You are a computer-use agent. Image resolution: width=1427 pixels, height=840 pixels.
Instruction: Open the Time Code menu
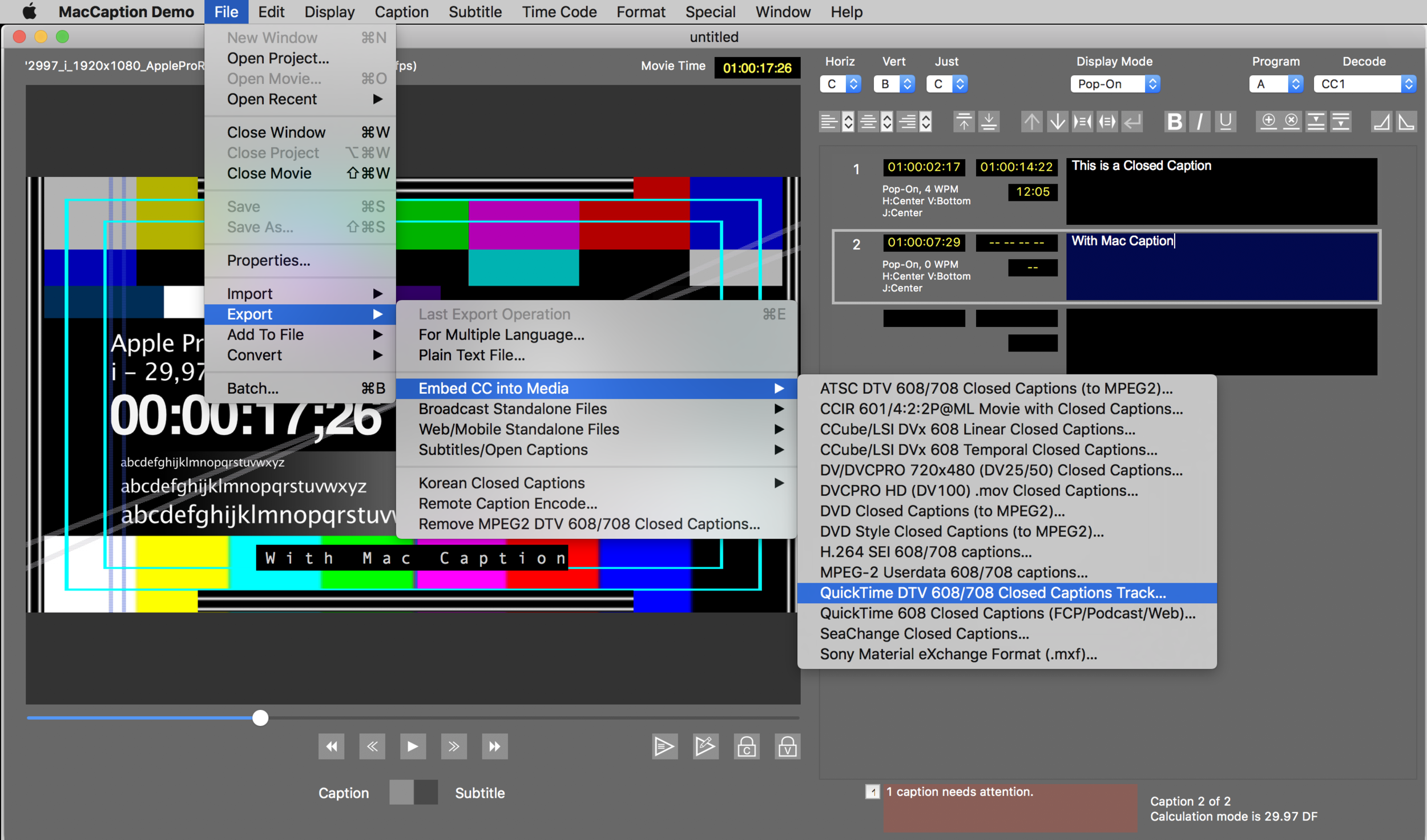(x=559, y=12)
